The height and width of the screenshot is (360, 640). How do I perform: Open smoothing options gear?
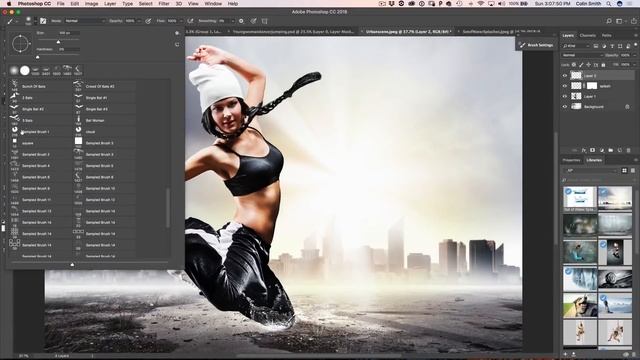241,21
